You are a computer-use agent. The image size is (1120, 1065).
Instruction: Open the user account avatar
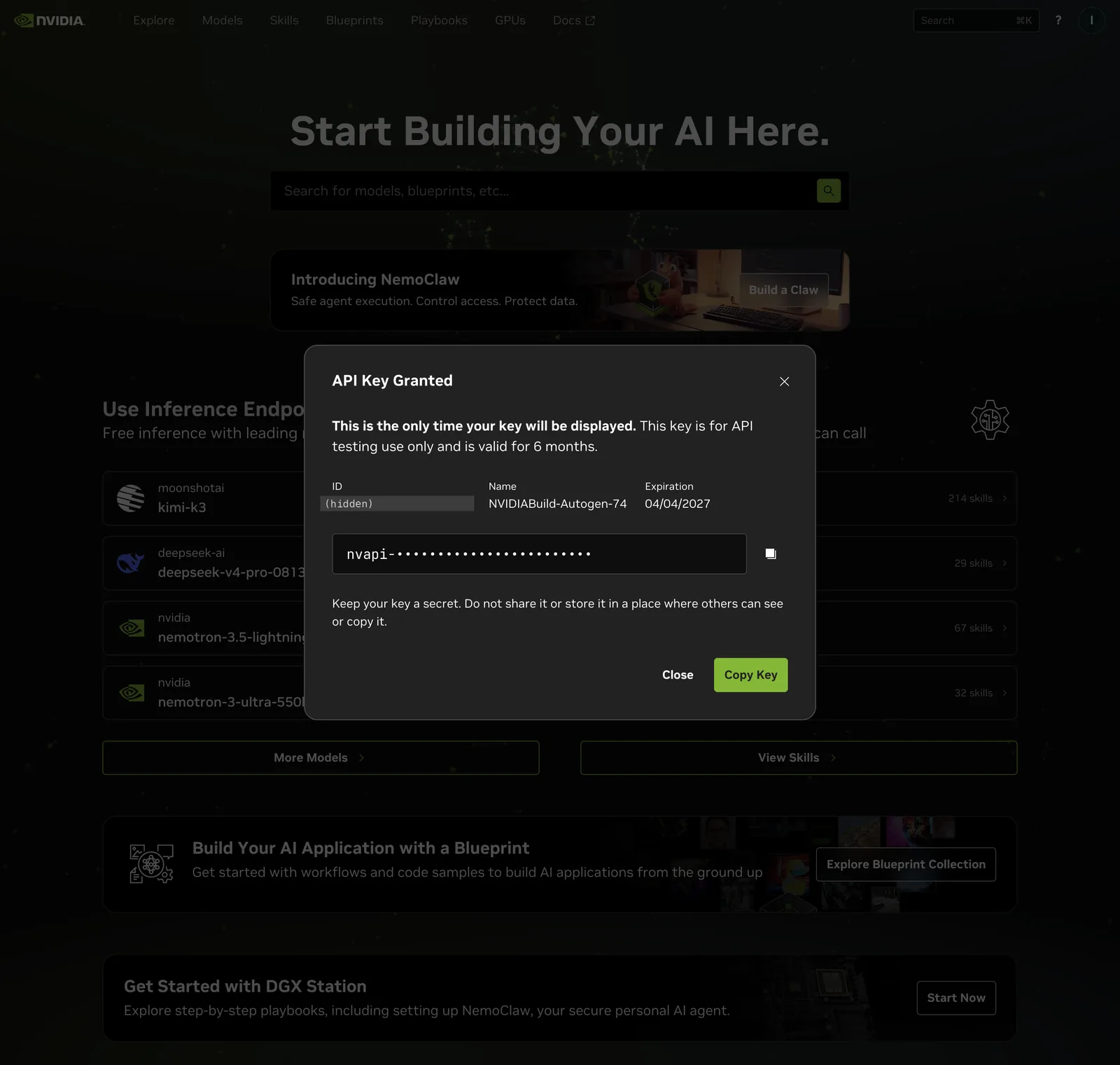pyautogui.click(x=1091, y=20)
